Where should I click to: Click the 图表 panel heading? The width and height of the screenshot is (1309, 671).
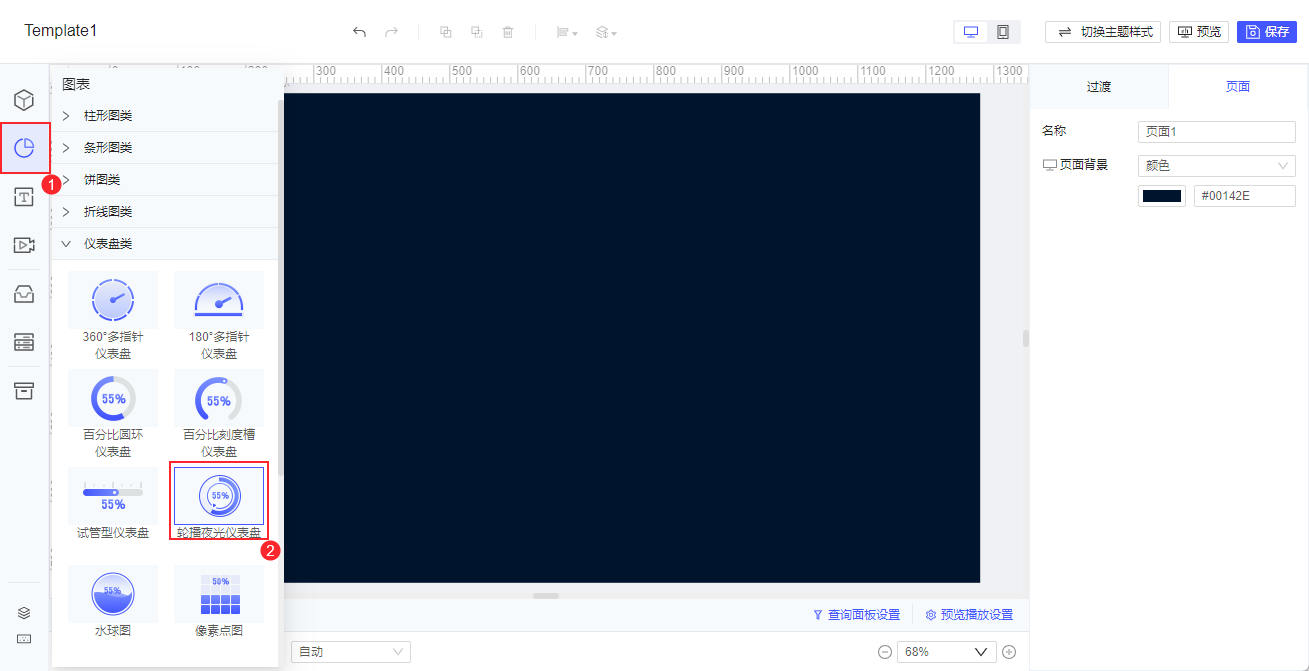(76, 85)
